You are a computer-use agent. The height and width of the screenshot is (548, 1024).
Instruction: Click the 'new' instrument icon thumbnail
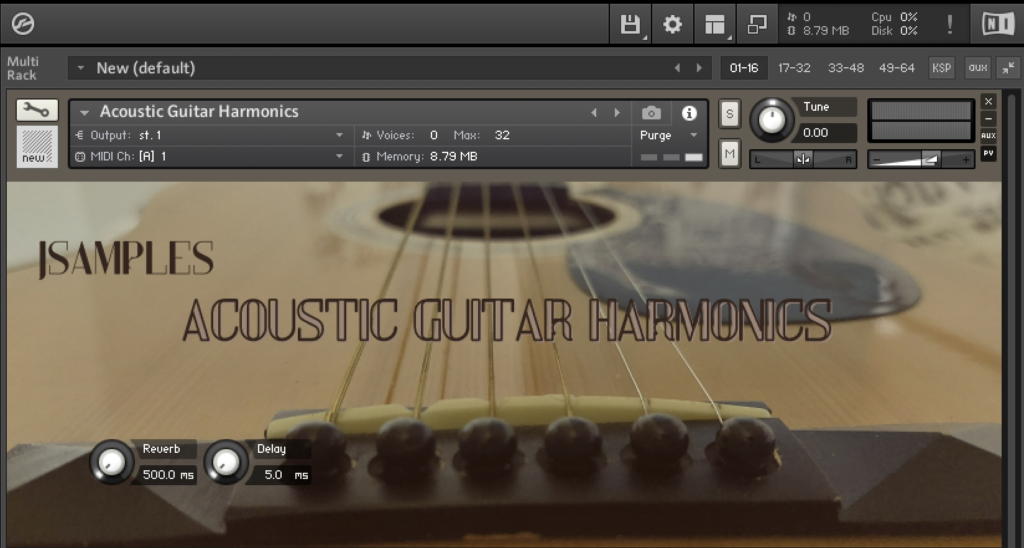(37, 146)
